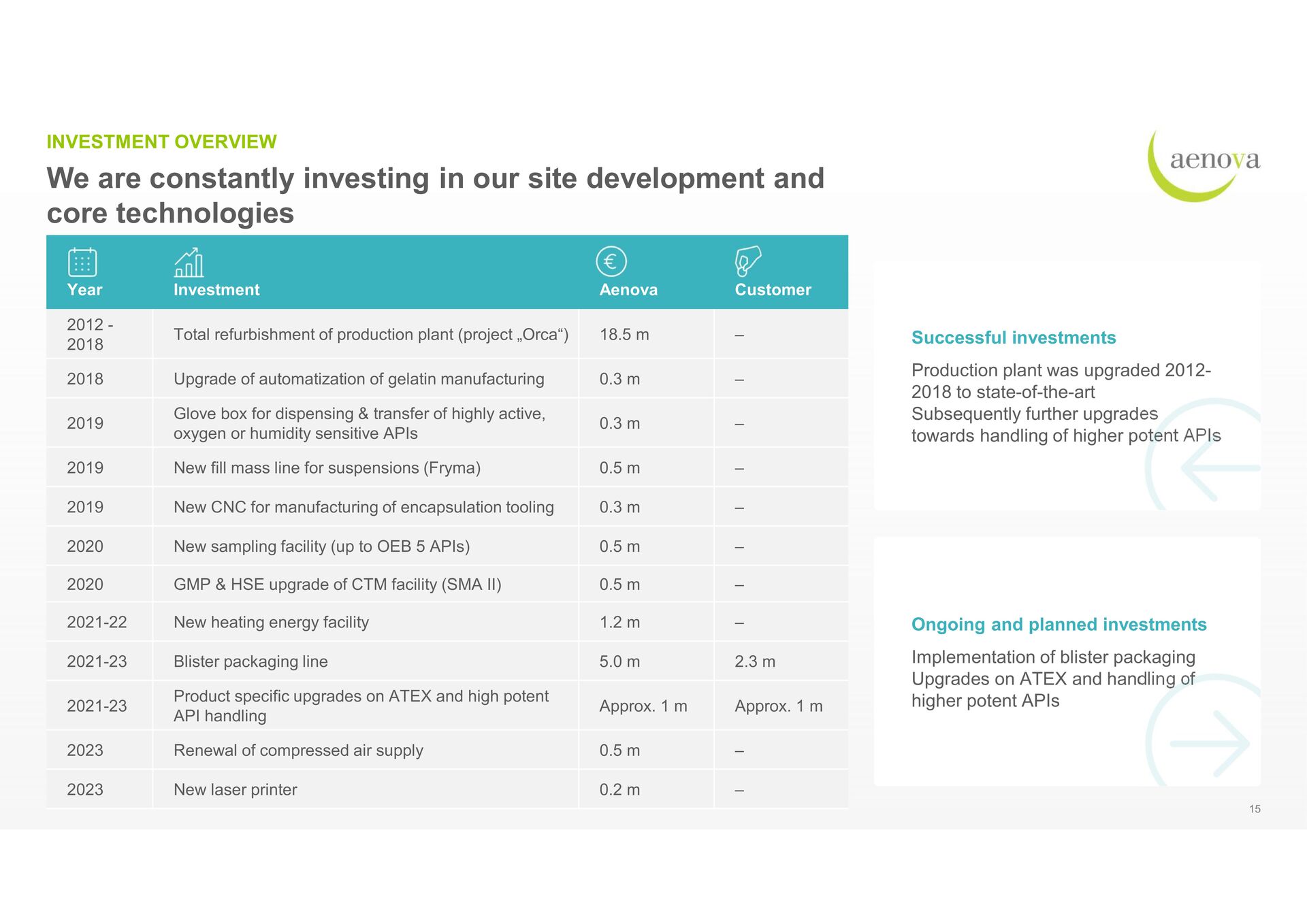This screenshot has width=1307, height=924.
Task: Click the slide title about constantly investing
Action: [x=436, y=196]
